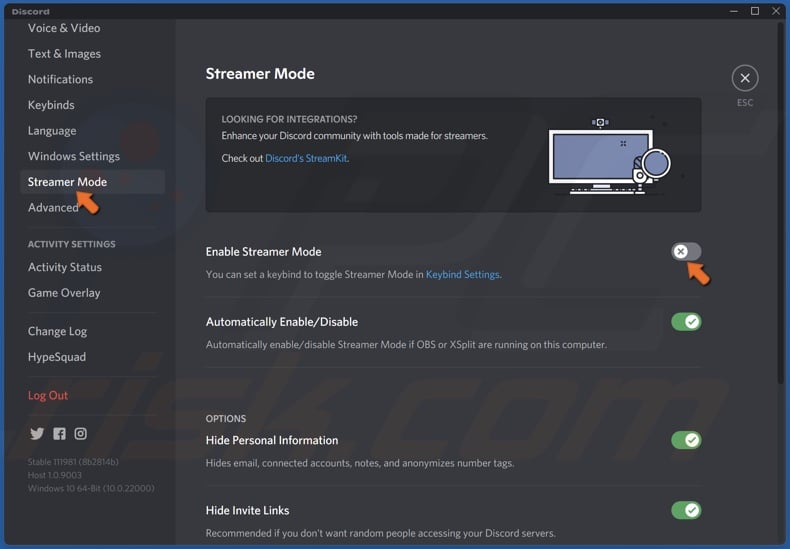790x549 pixels.
Task: Click the 'Enable Streamer Mode' label
Action: pyautogui.click(x=264, y=252)
